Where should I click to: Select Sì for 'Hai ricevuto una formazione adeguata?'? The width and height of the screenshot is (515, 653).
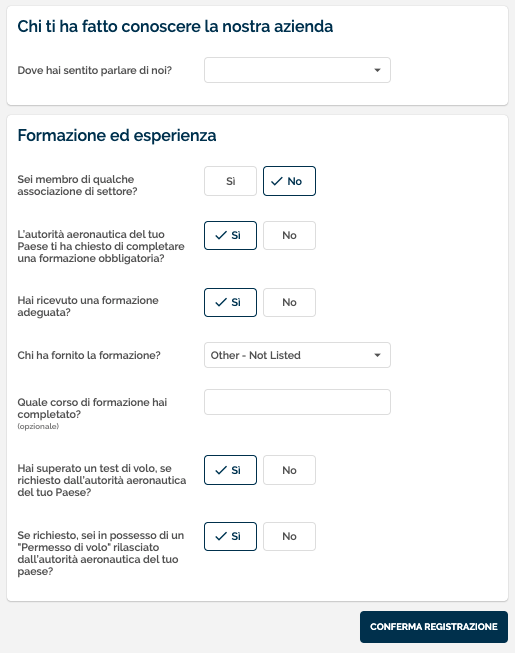230,302
